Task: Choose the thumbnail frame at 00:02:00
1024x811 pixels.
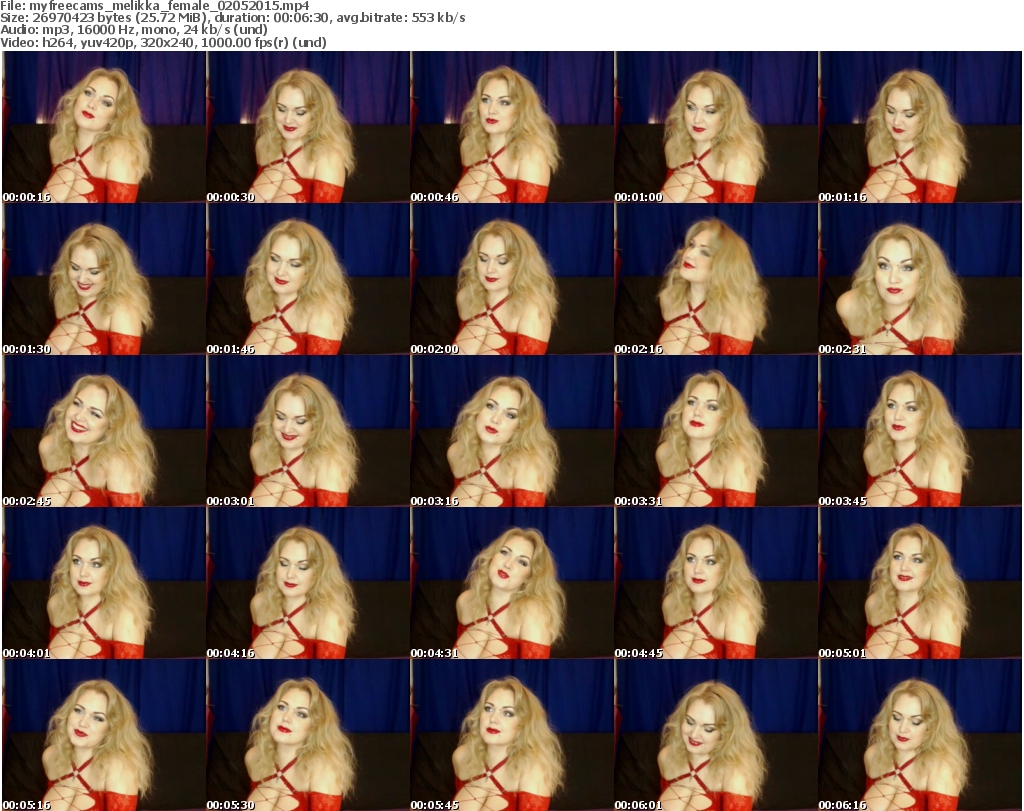Action: [512, 279]
